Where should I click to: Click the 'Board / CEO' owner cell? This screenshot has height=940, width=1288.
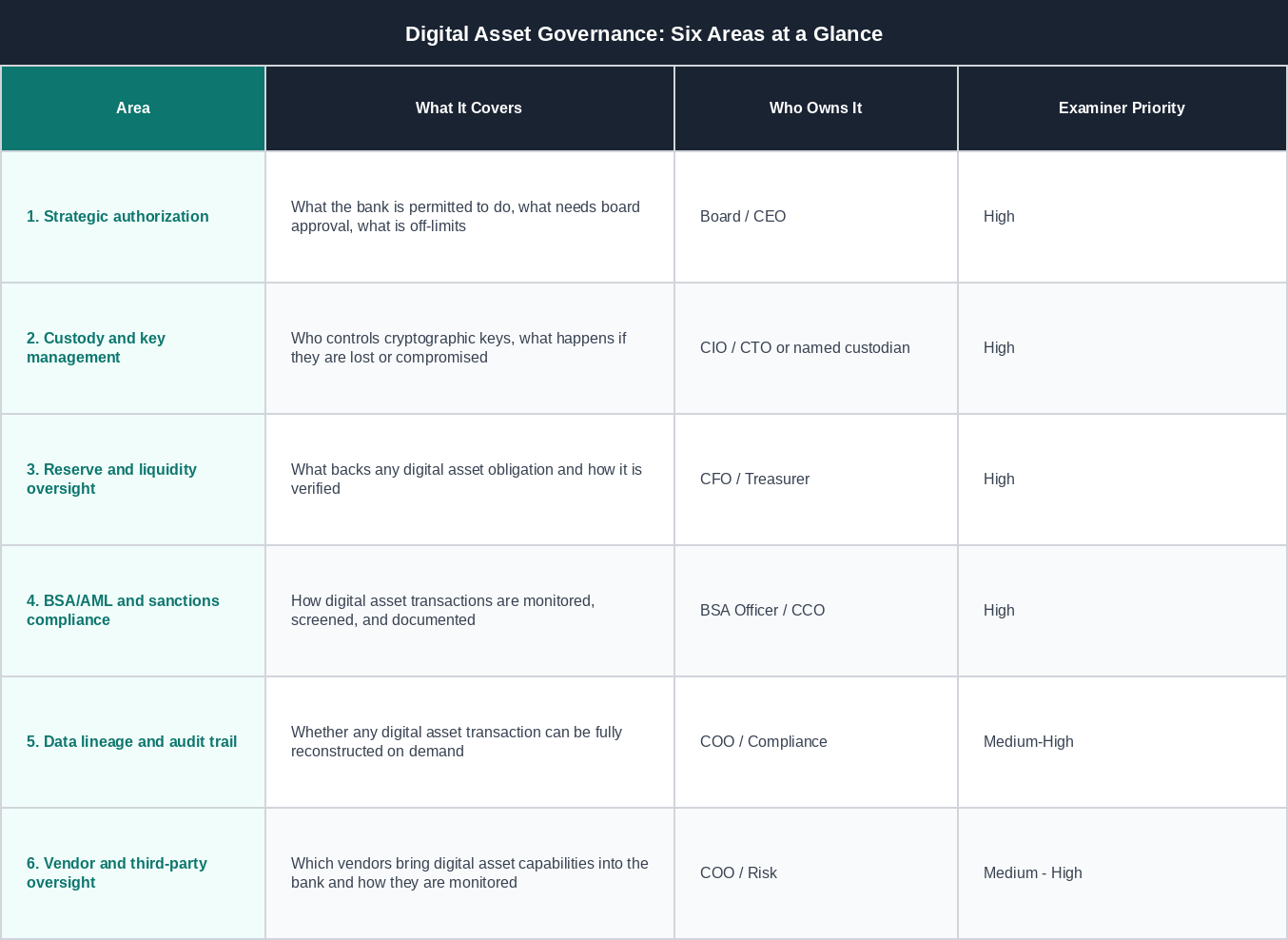pyautogui.click(x=816, y=217)
